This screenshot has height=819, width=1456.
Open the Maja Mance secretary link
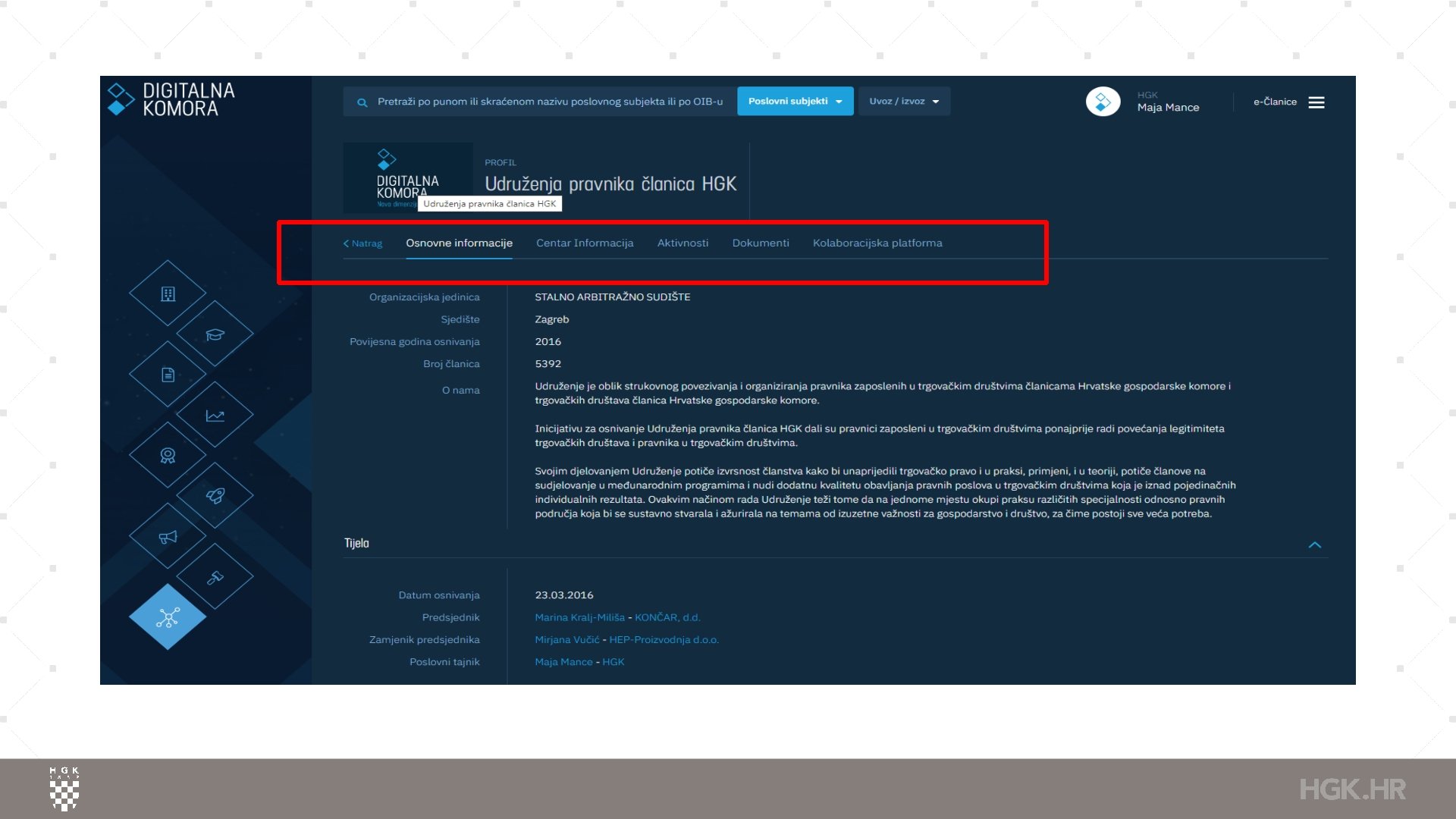[x=563, y=662]
